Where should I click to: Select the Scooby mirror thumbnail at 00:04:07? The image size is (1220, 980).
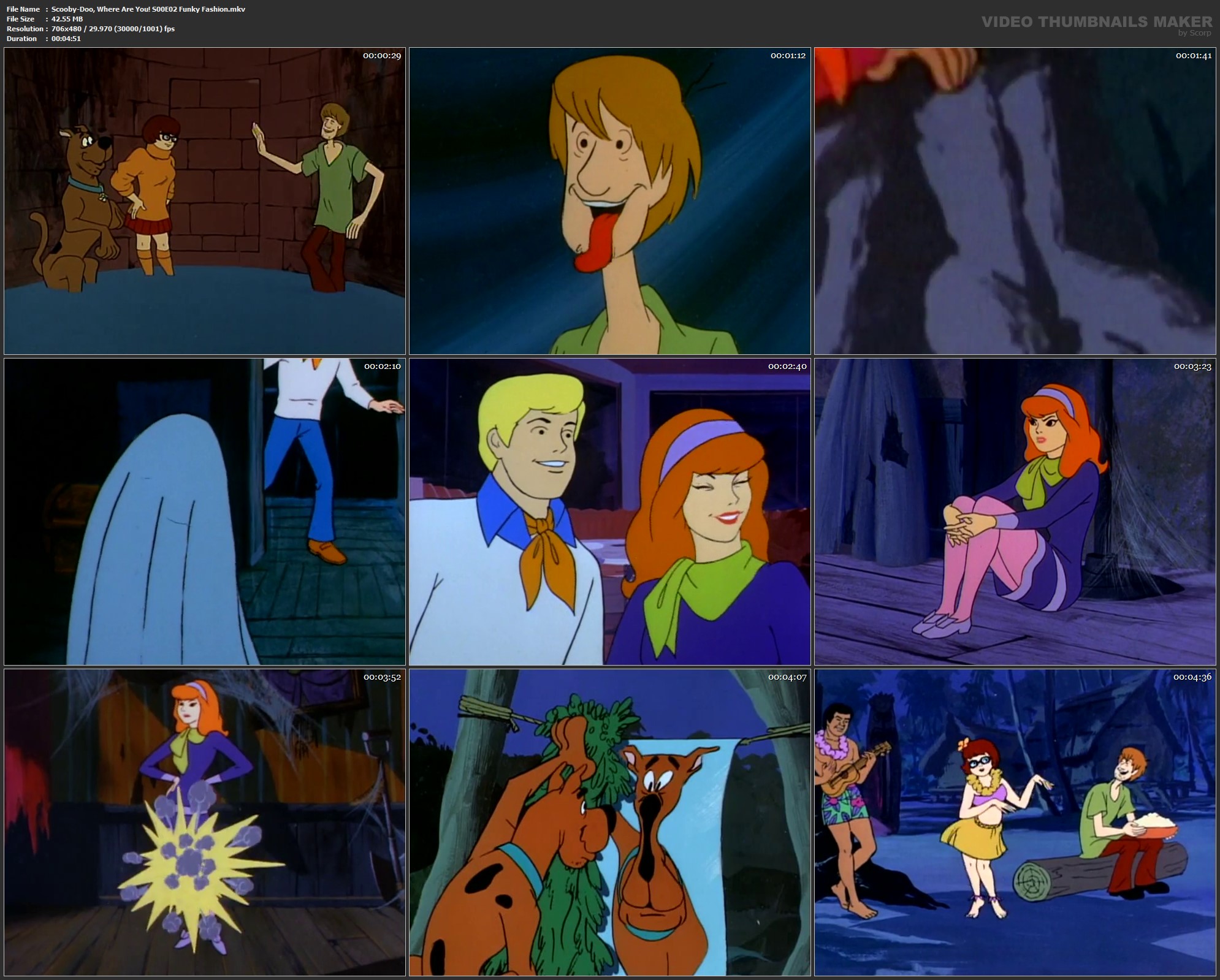pos(609,822)
